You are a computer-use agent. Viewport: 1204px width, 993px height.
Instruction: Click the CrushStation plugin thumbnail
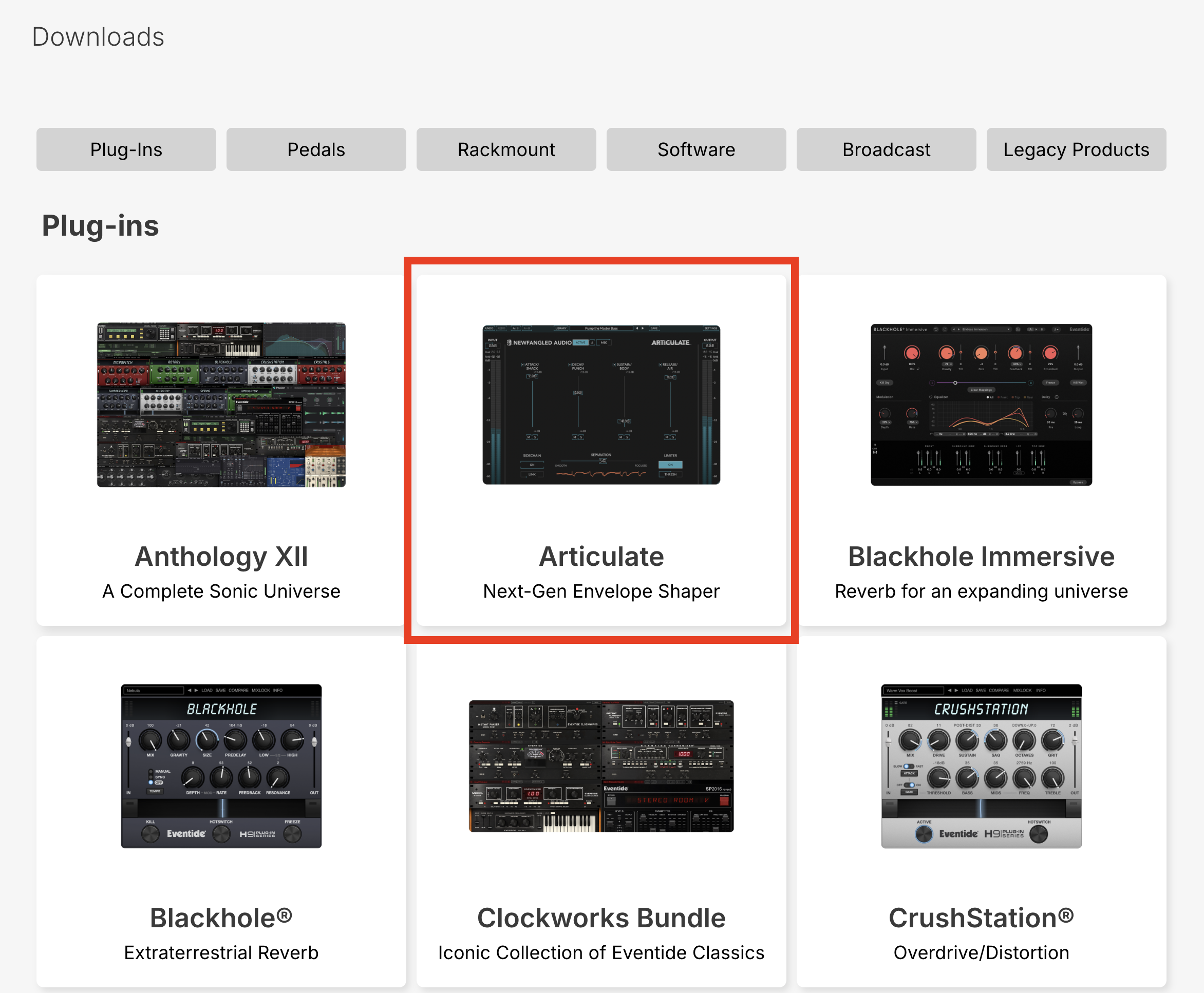tap(981, 766)
